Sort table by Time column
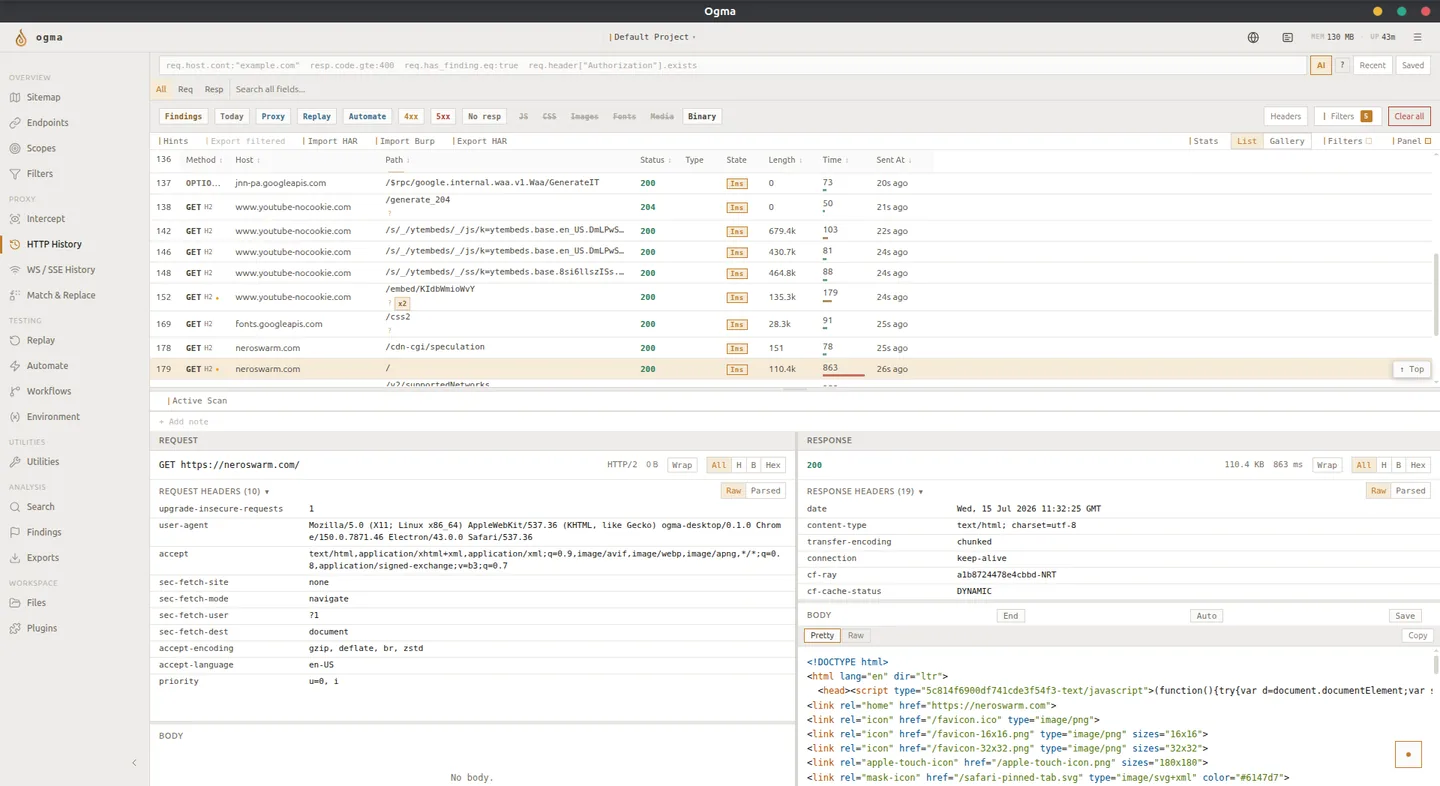The image size is (1440, 786). pos(835,160)
